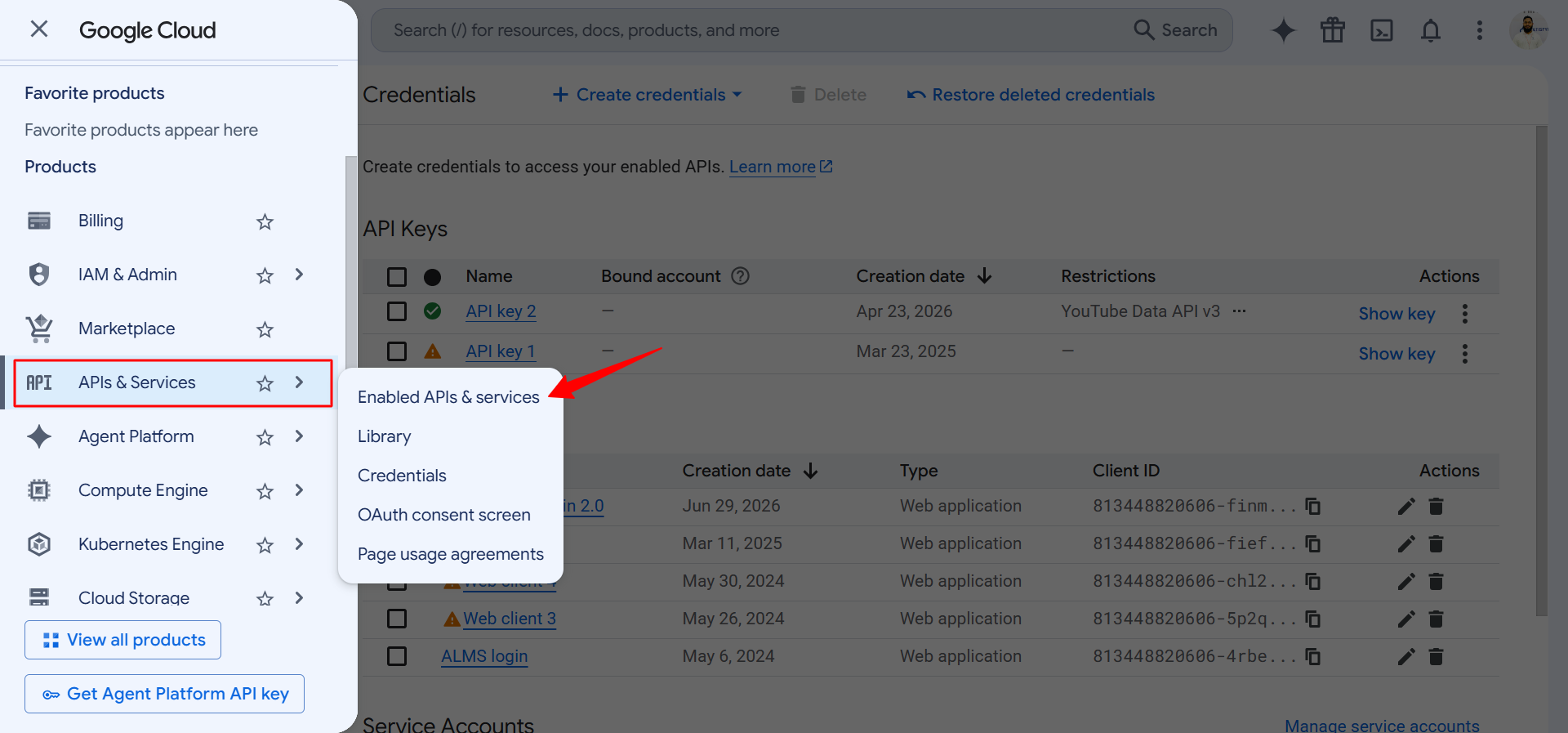Screen dimensions: 1568x733
Task: Check the Web client 3 row
Action: pos(397,619)
